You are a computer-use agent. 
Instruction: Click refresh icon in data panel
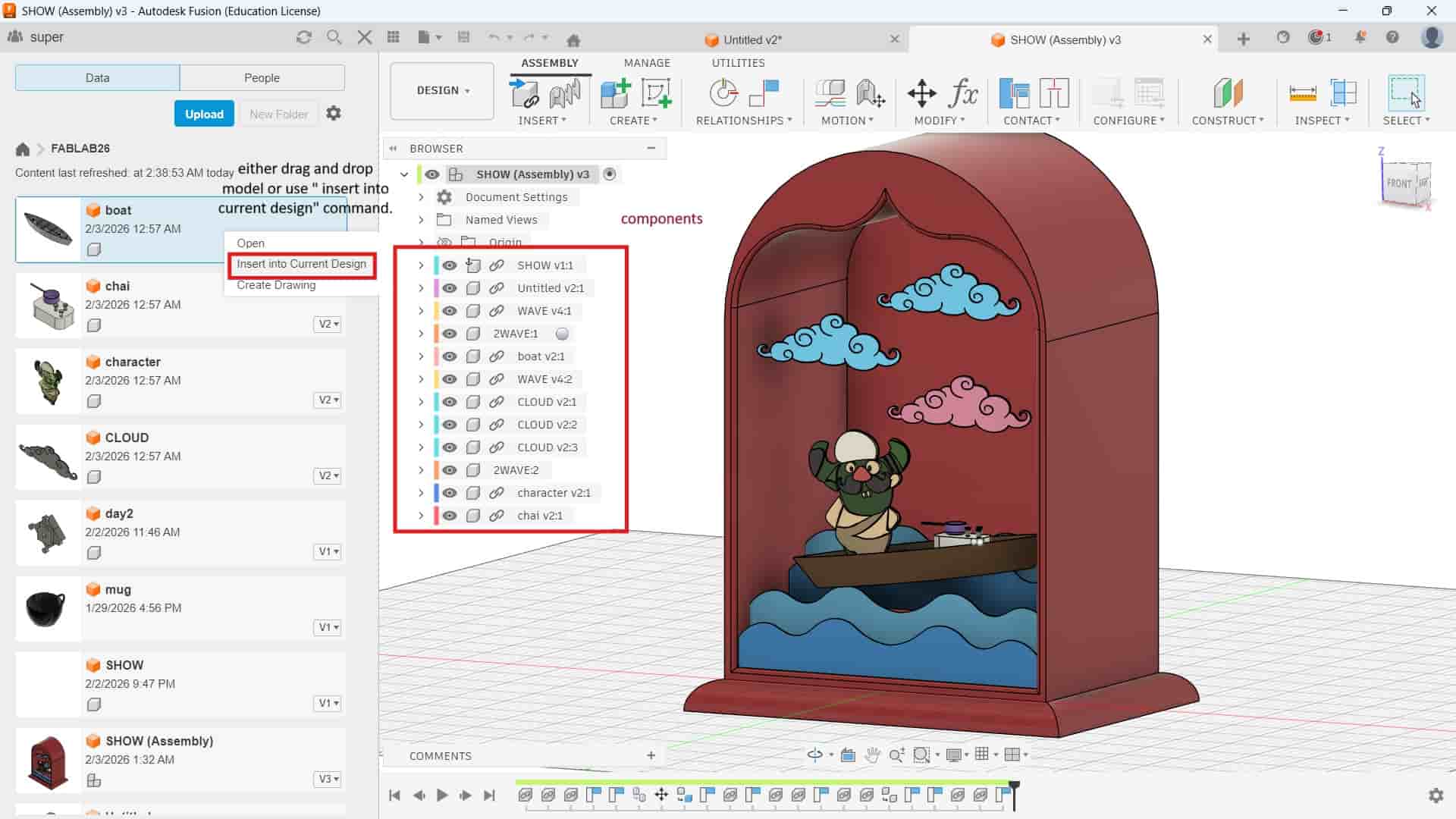[x=304, y=37]
